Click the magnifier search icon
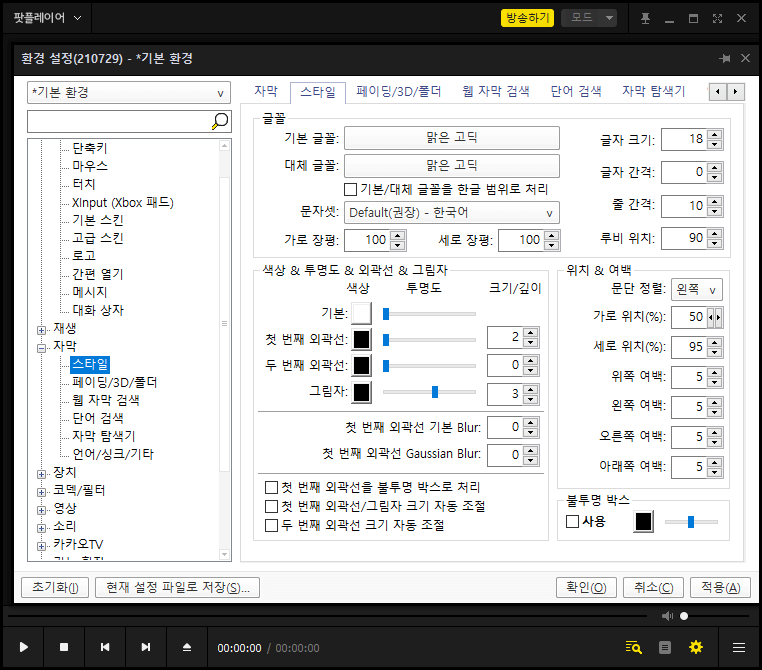762x670 pixels. (x=220, y=121)
